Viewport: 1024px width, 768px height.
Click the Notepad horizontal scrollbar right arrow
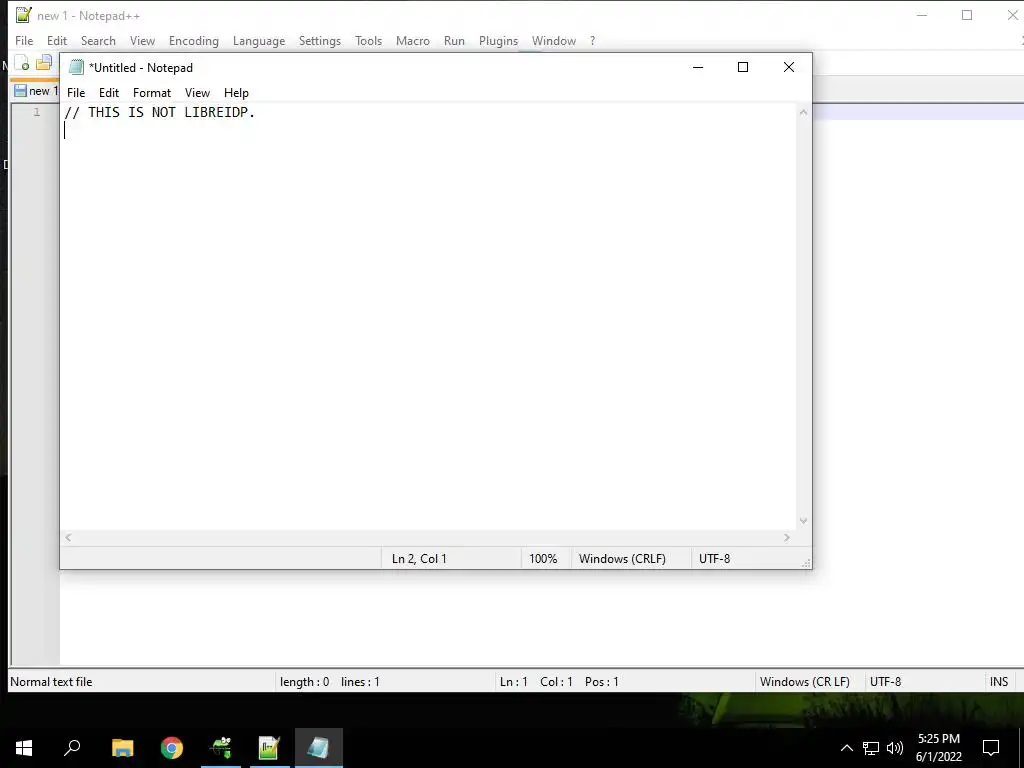(x=787, y=537)
